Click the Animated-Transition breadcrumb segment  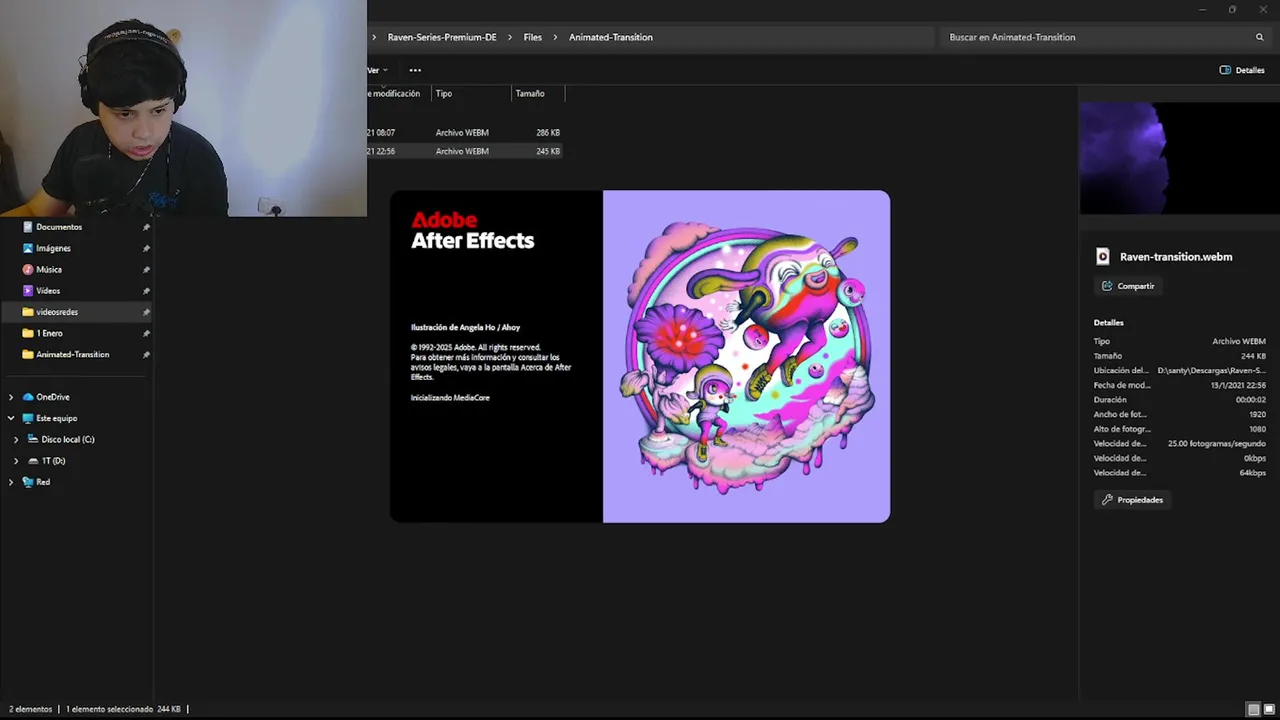(x=611, y=37)
